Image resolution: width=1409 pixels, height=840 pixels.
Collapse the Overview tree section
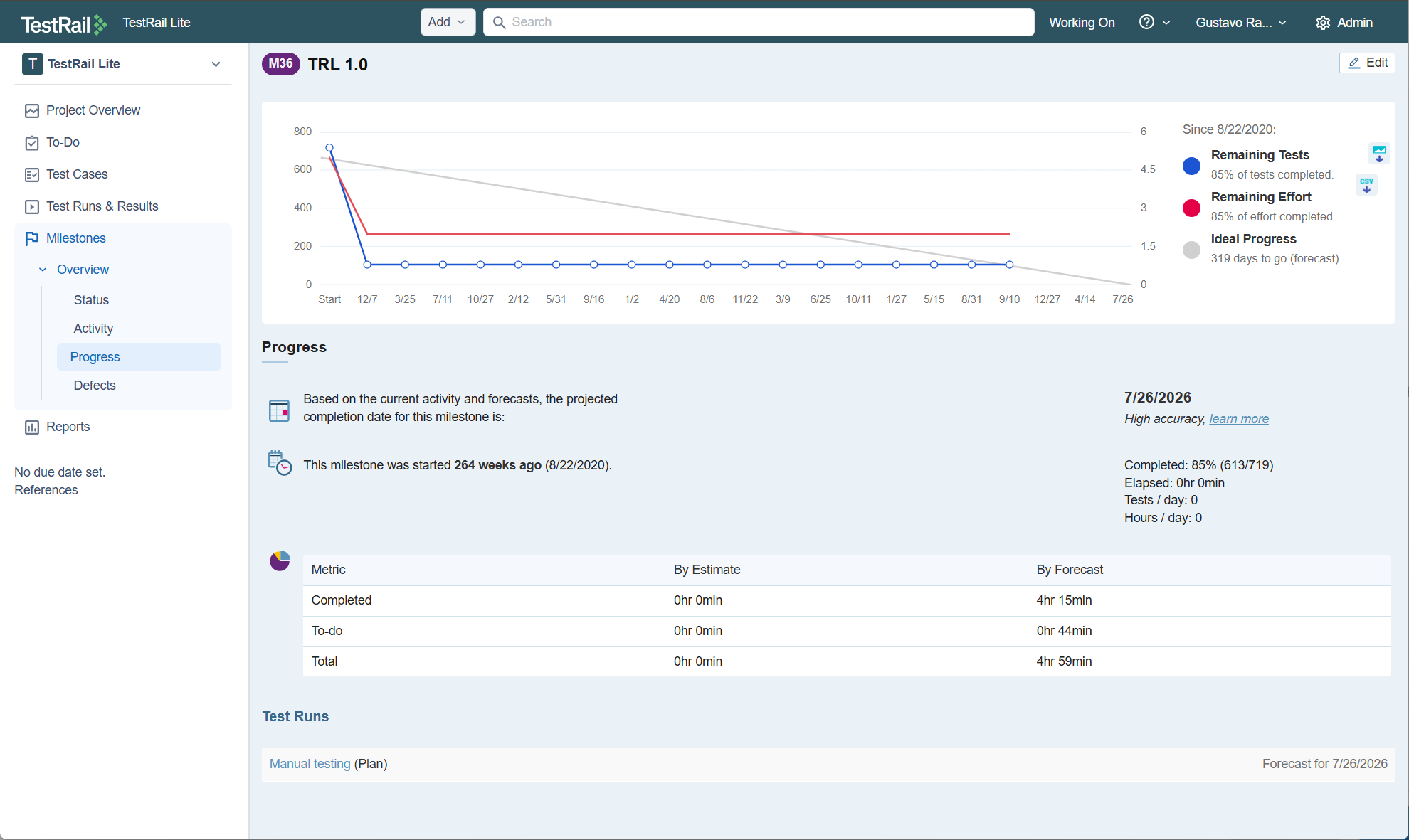point(43,270)
